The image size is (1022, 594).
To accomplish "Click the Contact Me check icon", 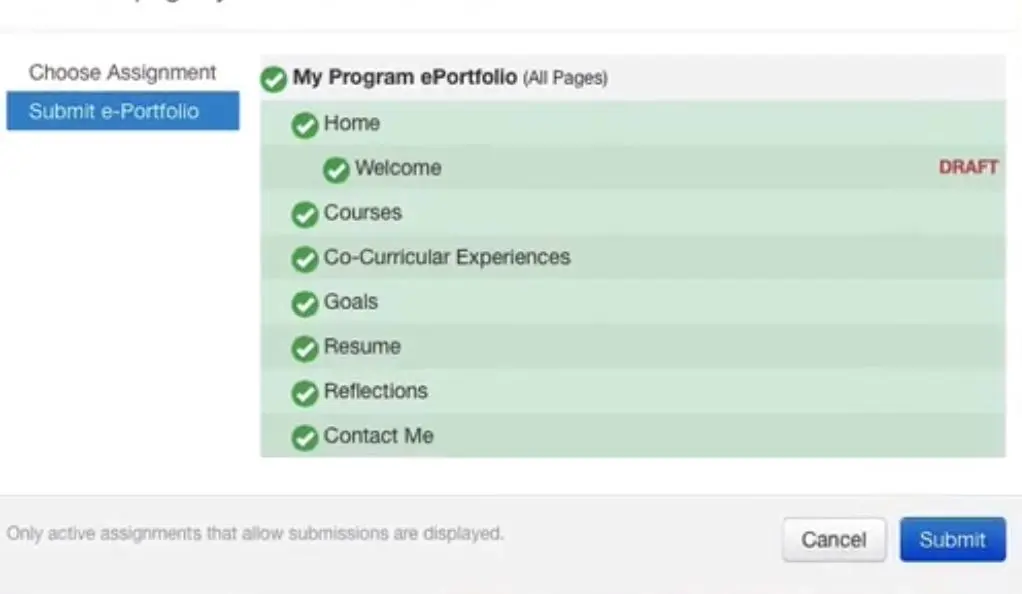I will click(x=304, y=438).
